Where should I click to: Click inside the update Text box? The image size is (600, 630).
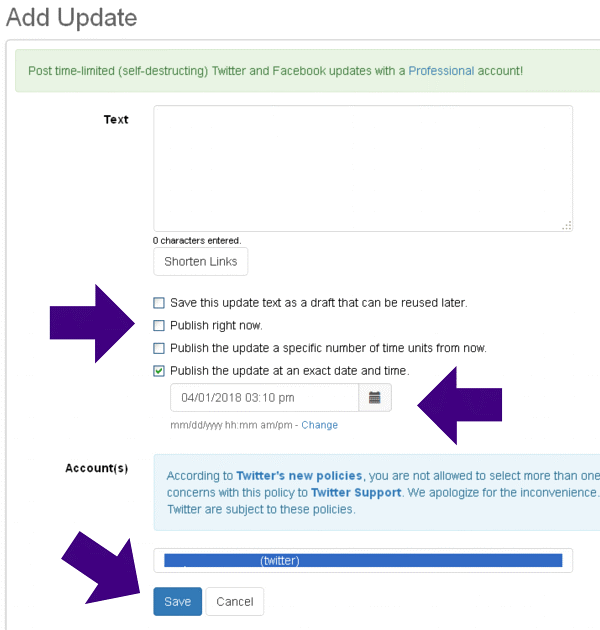pyautogui.click(x=362, y=168)
